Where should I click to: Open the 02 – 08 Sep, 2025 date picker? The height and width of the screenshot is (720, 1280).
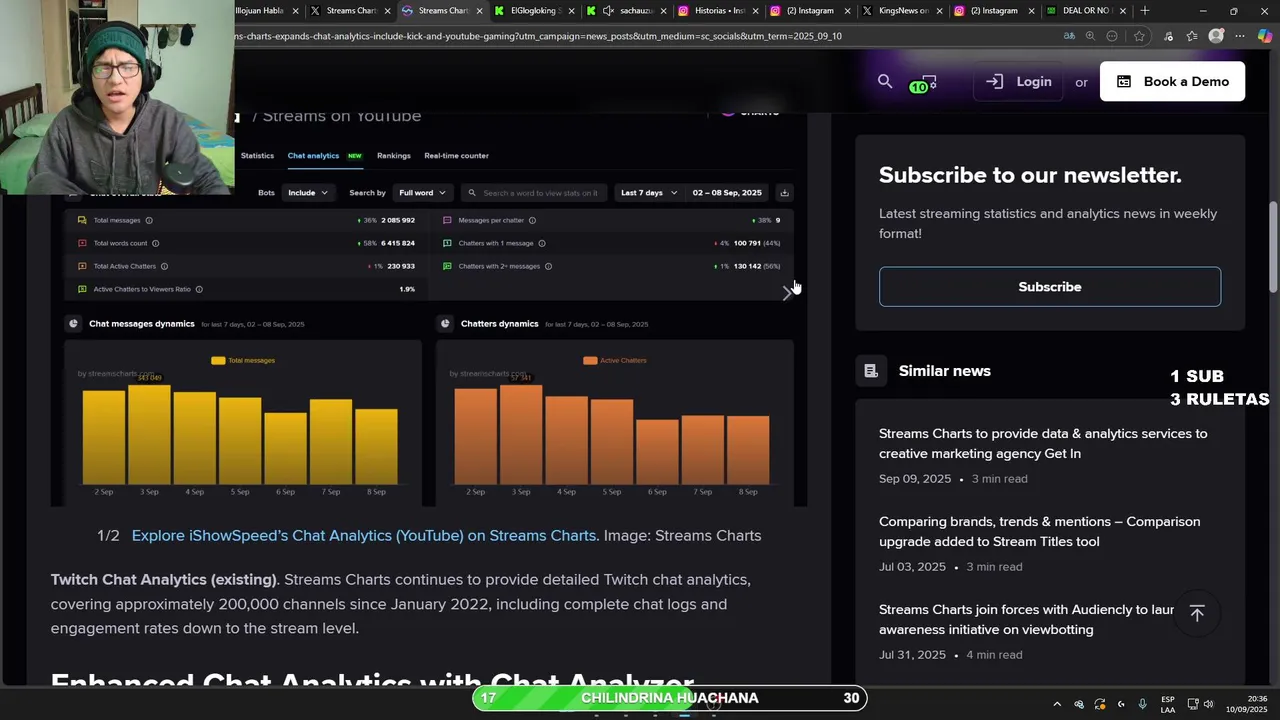pos(727,193)
